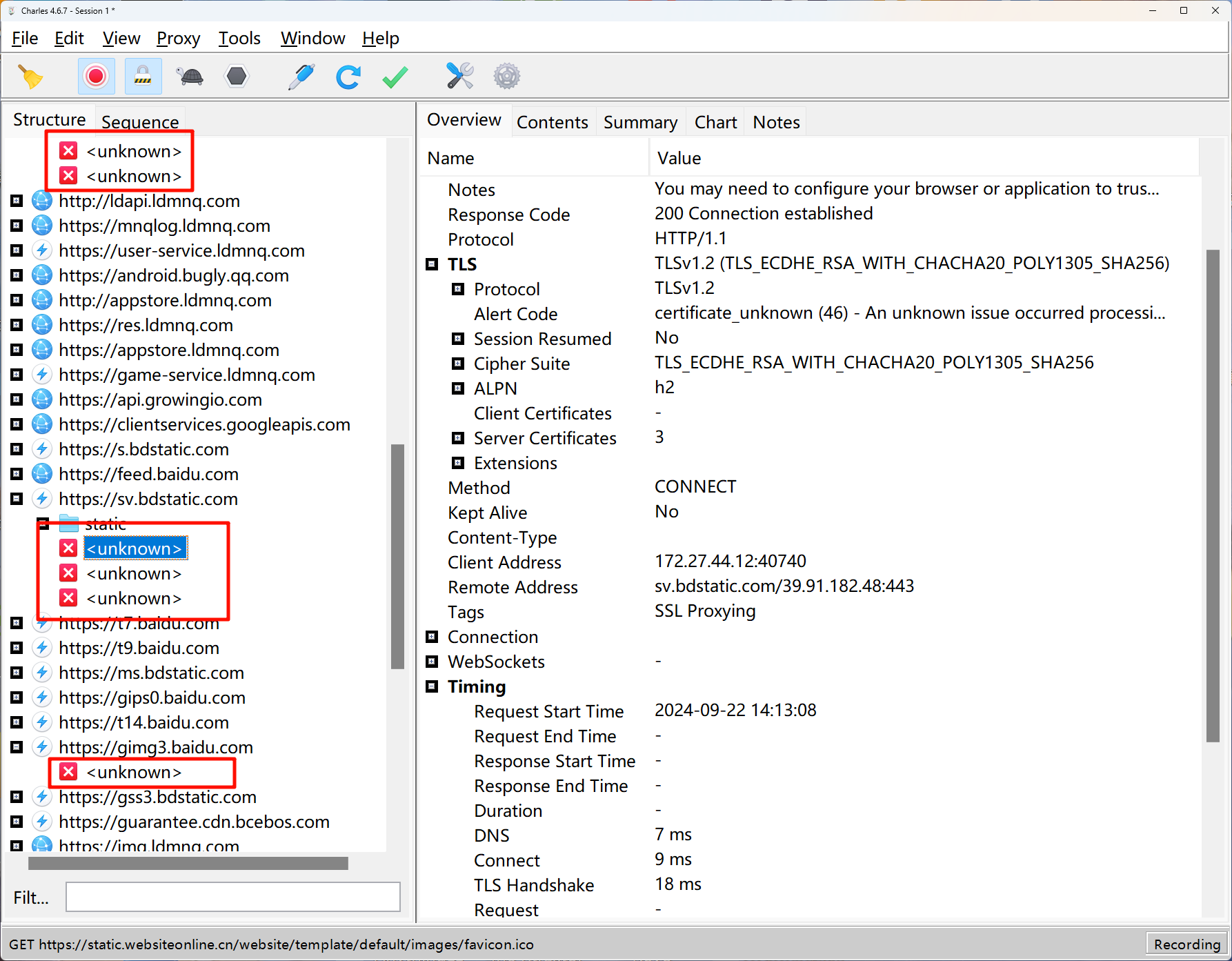Toggle SSL proxying padlock icon
This screenshot has width=1232, height=961.
pos(143,77)
